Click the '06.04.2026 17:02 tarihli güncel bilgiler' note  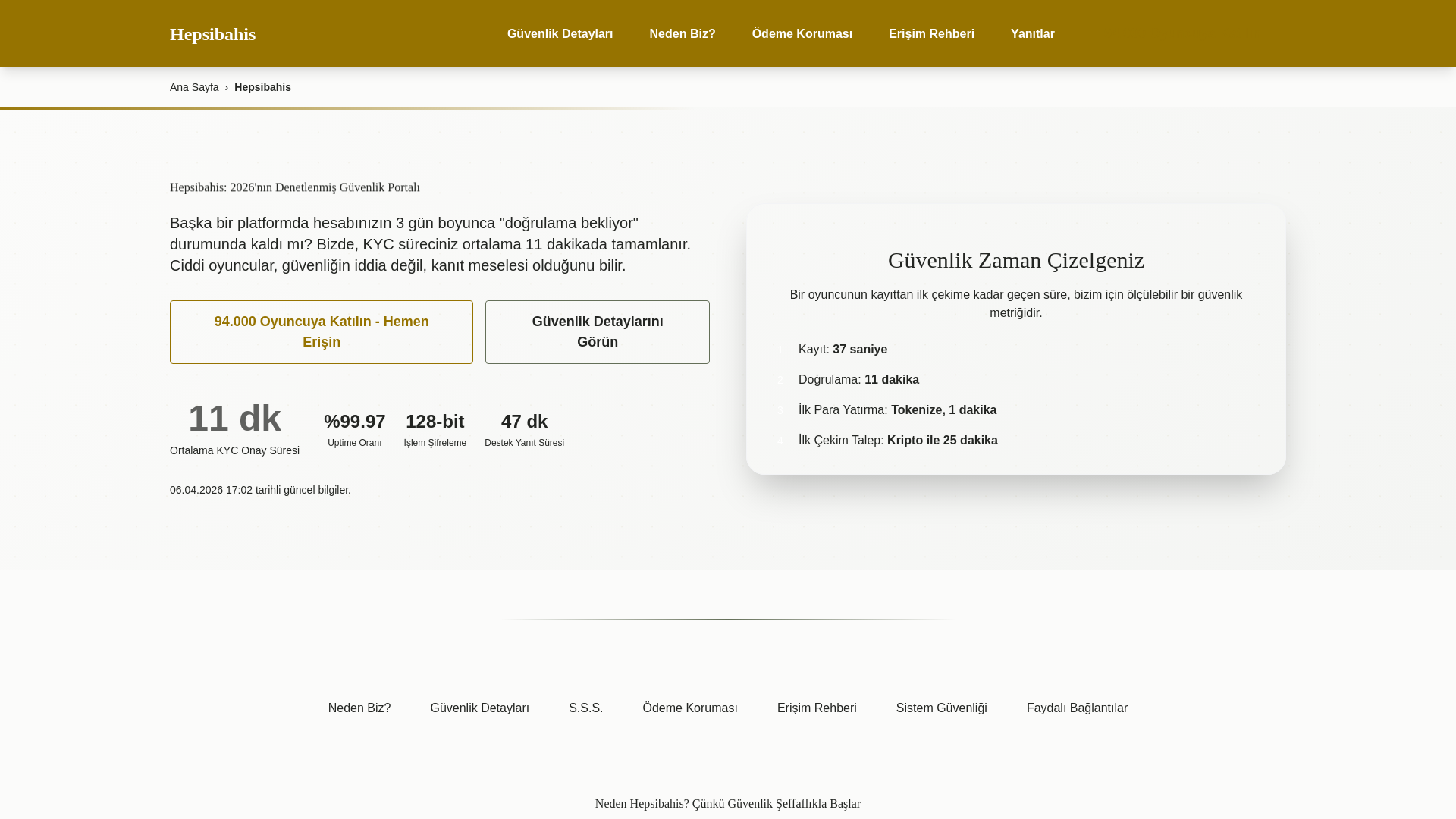pos(260,490)
